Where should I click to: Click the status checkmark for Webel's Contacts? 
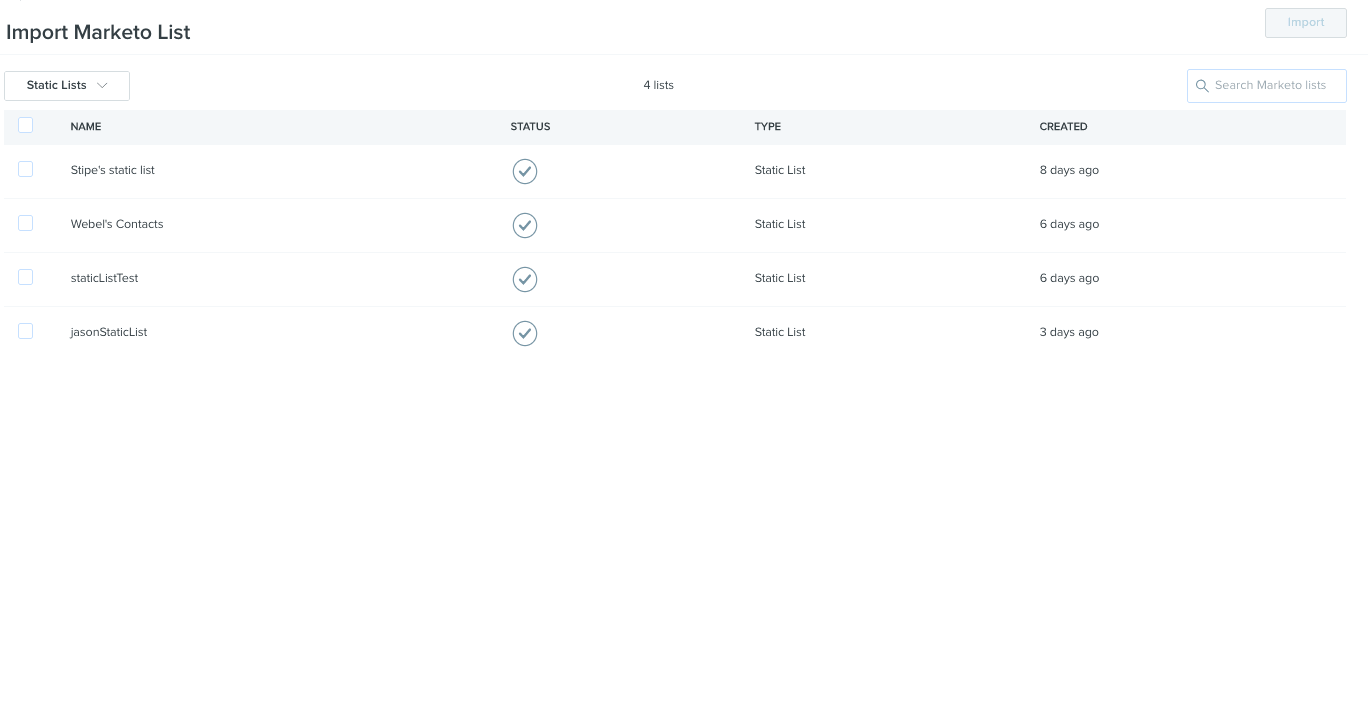pos(525,225)
